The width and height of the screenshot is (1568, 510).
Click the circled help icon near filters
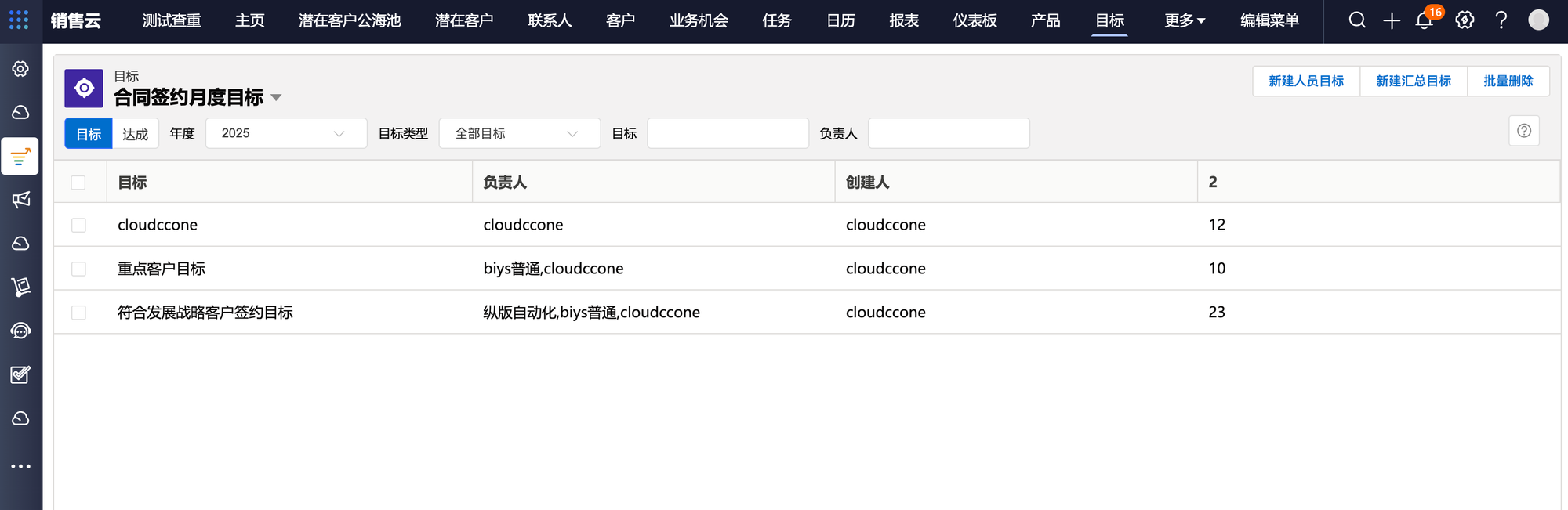click(1523, 131)
